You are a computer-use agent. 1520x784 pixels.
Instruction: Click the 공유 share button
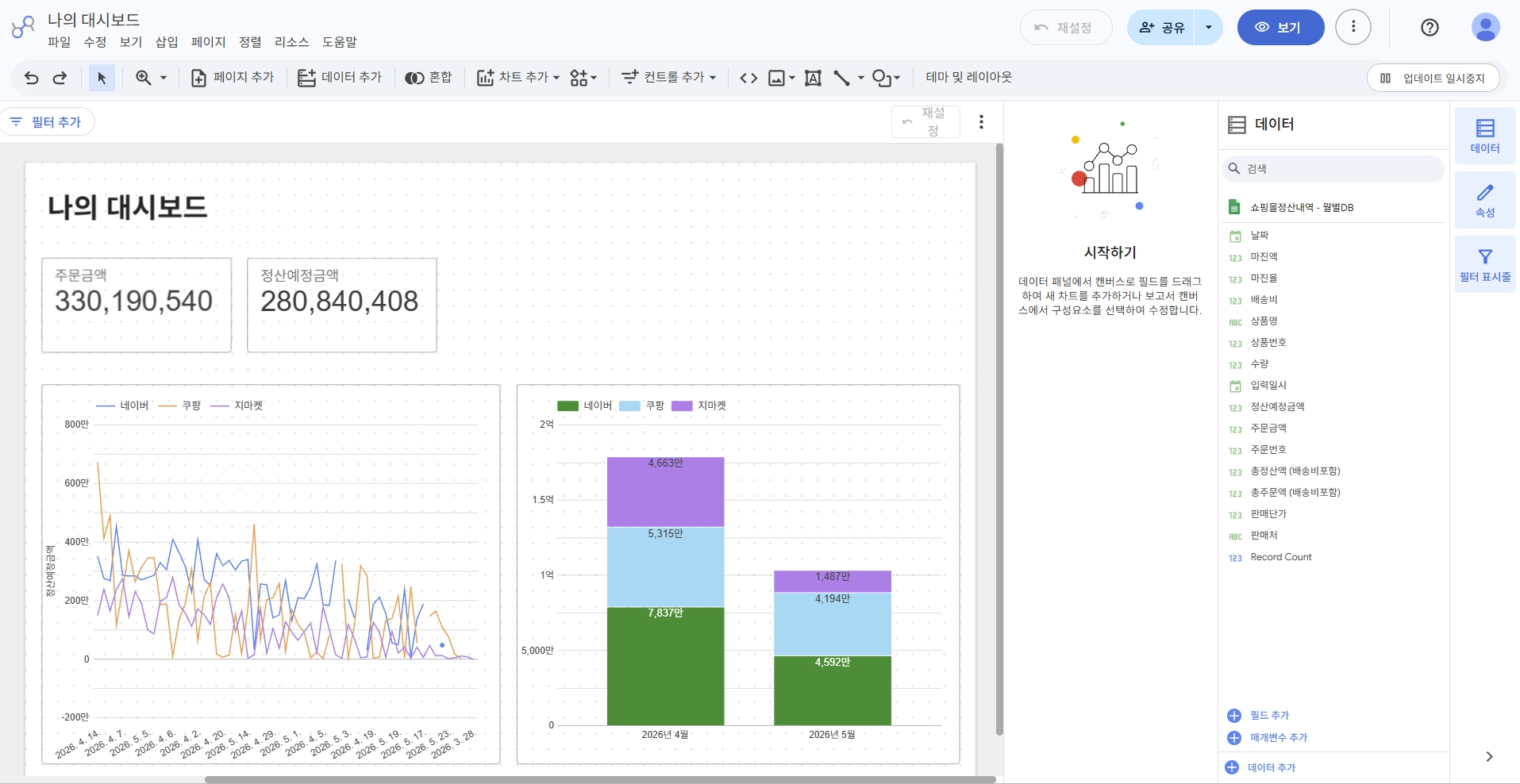click(x=1161, y=28)
